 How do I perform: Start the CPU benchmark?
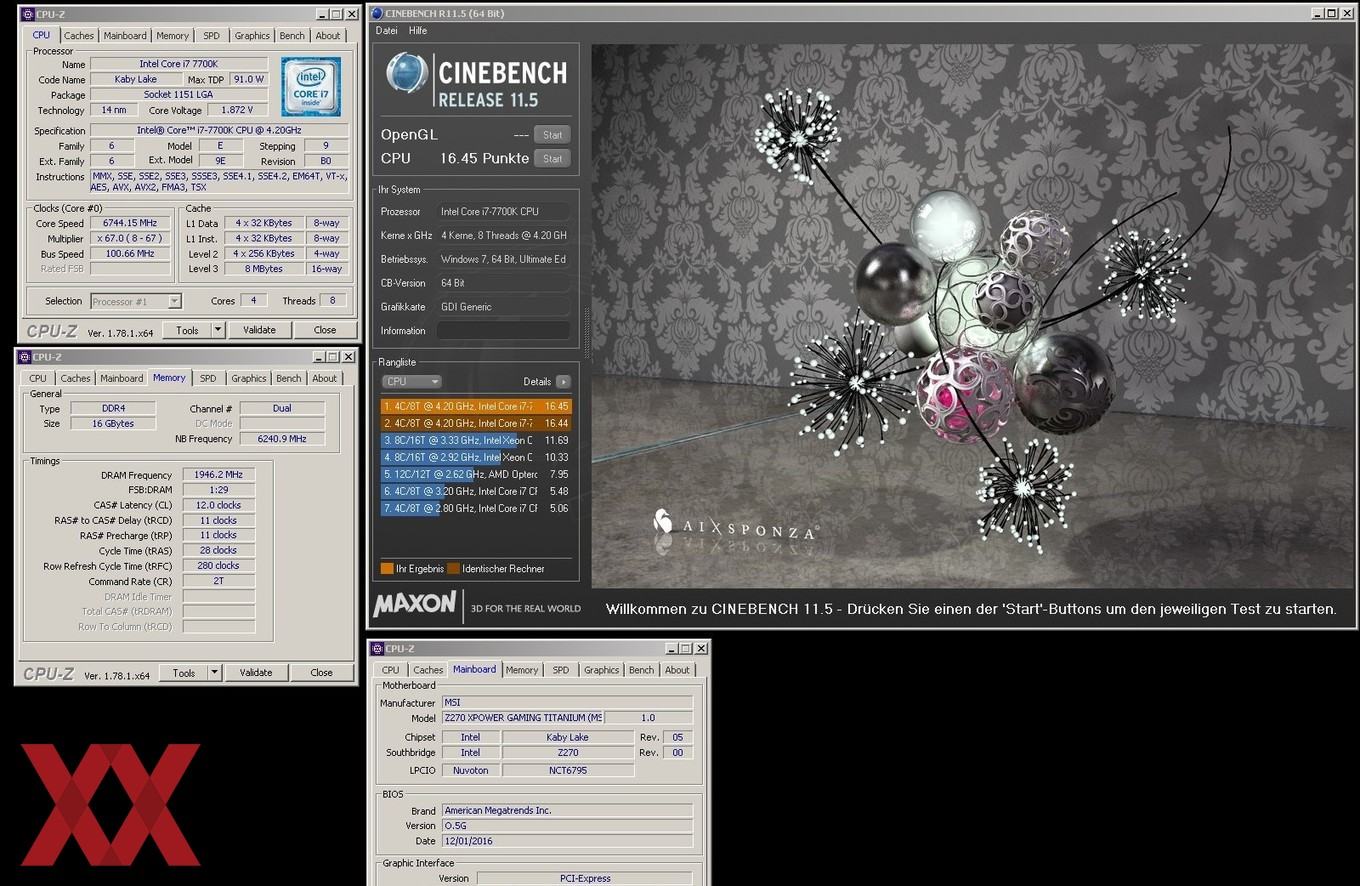click(552, 159)
